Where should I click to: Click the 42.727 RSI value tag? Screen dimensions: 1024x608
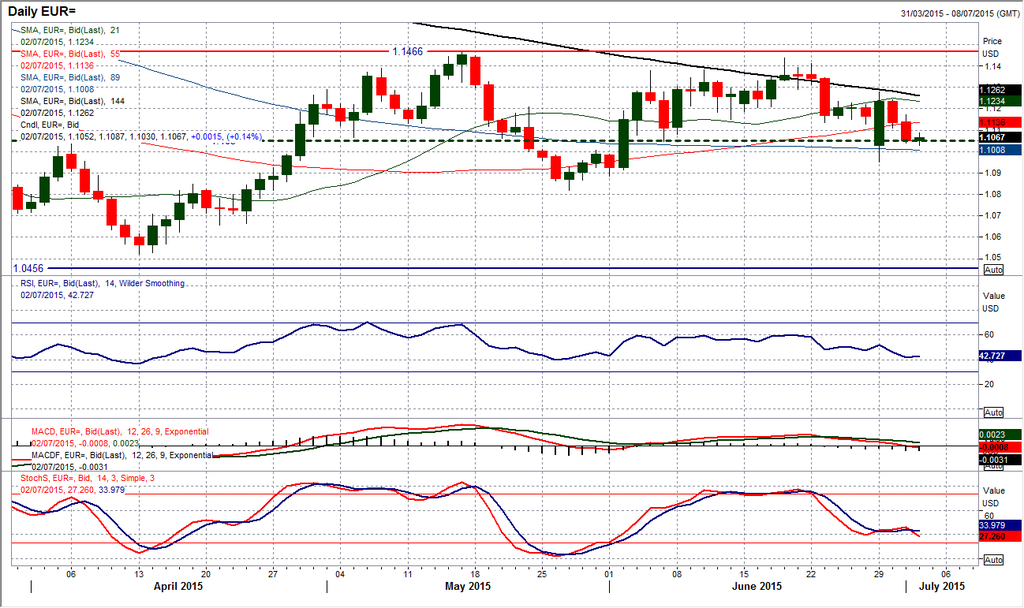(1000, 356)
